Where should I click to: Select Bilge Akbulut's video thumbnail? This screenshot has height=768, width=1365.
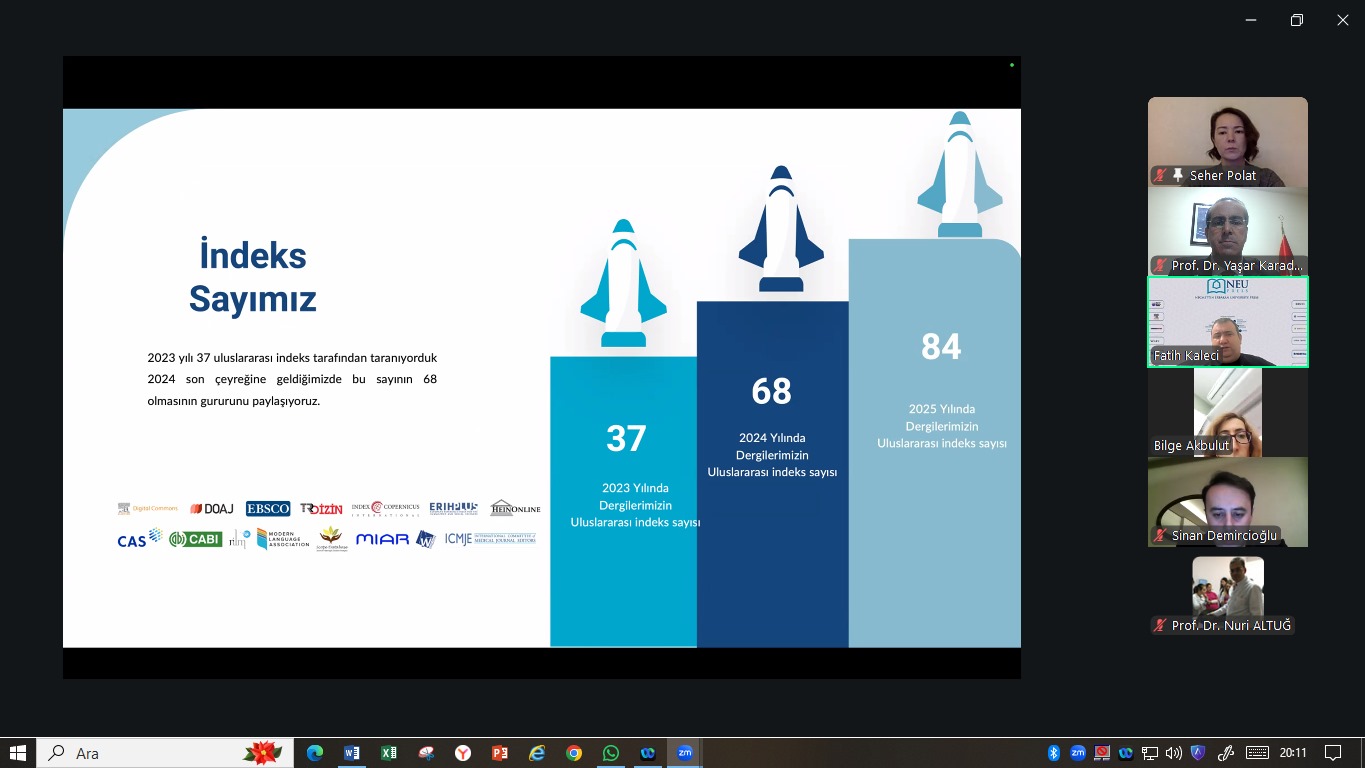point(1227,410)
